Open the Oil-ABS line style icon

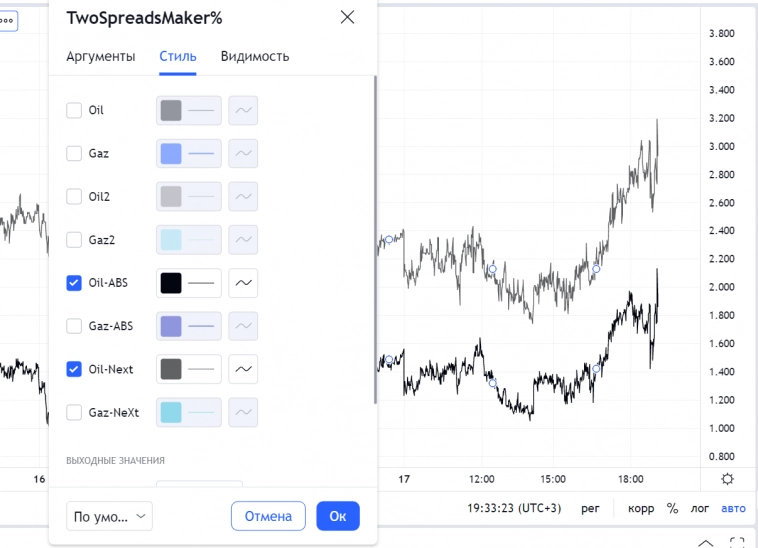click(243, 283)
